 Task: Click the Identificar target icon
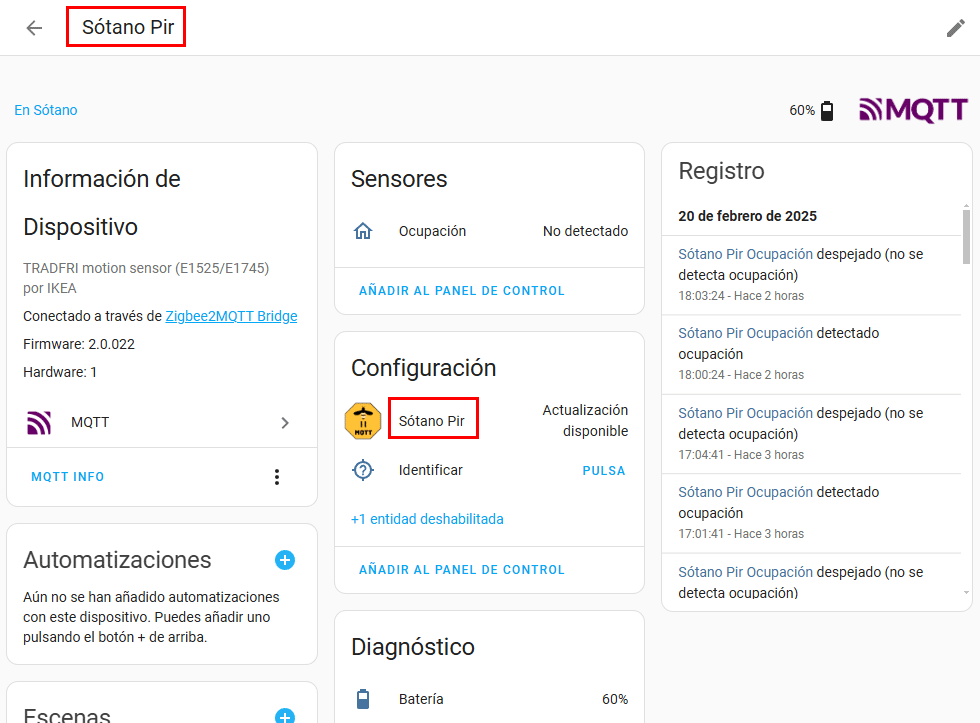[x=363, y=470]
